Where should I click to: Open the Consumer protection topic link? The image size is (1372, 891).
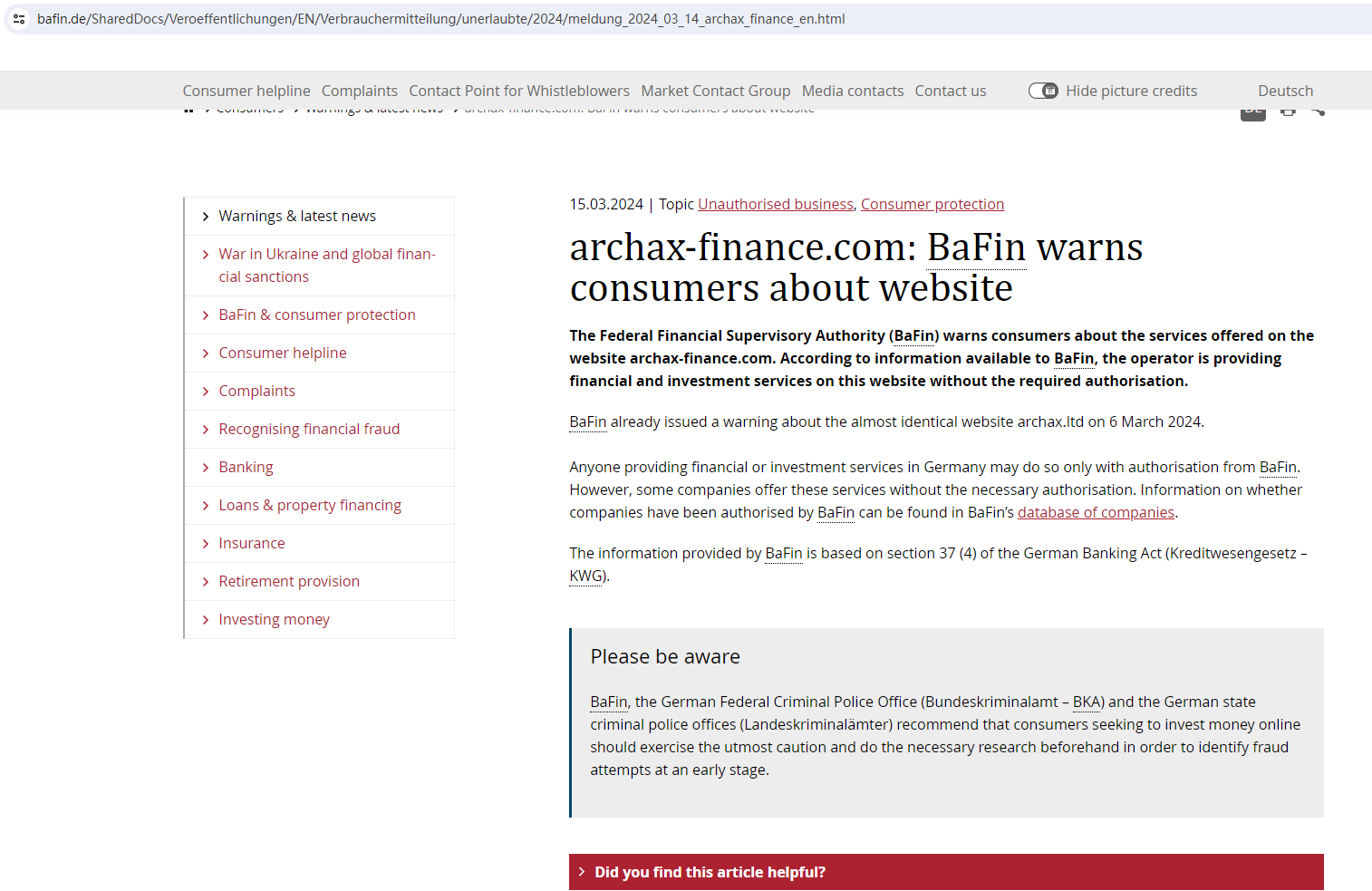932,204
